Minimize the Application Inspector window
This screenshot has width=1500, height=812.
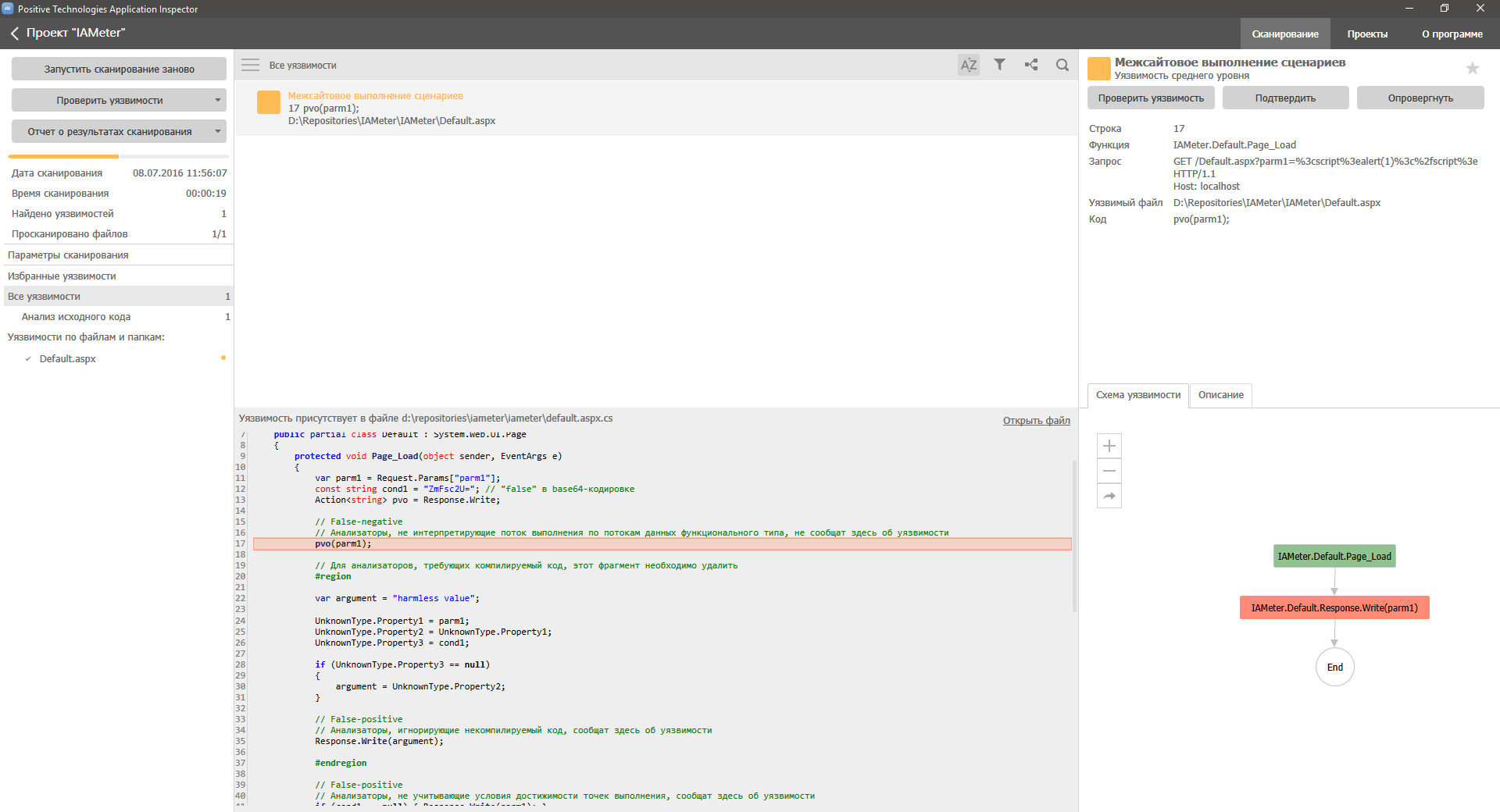1409,9
